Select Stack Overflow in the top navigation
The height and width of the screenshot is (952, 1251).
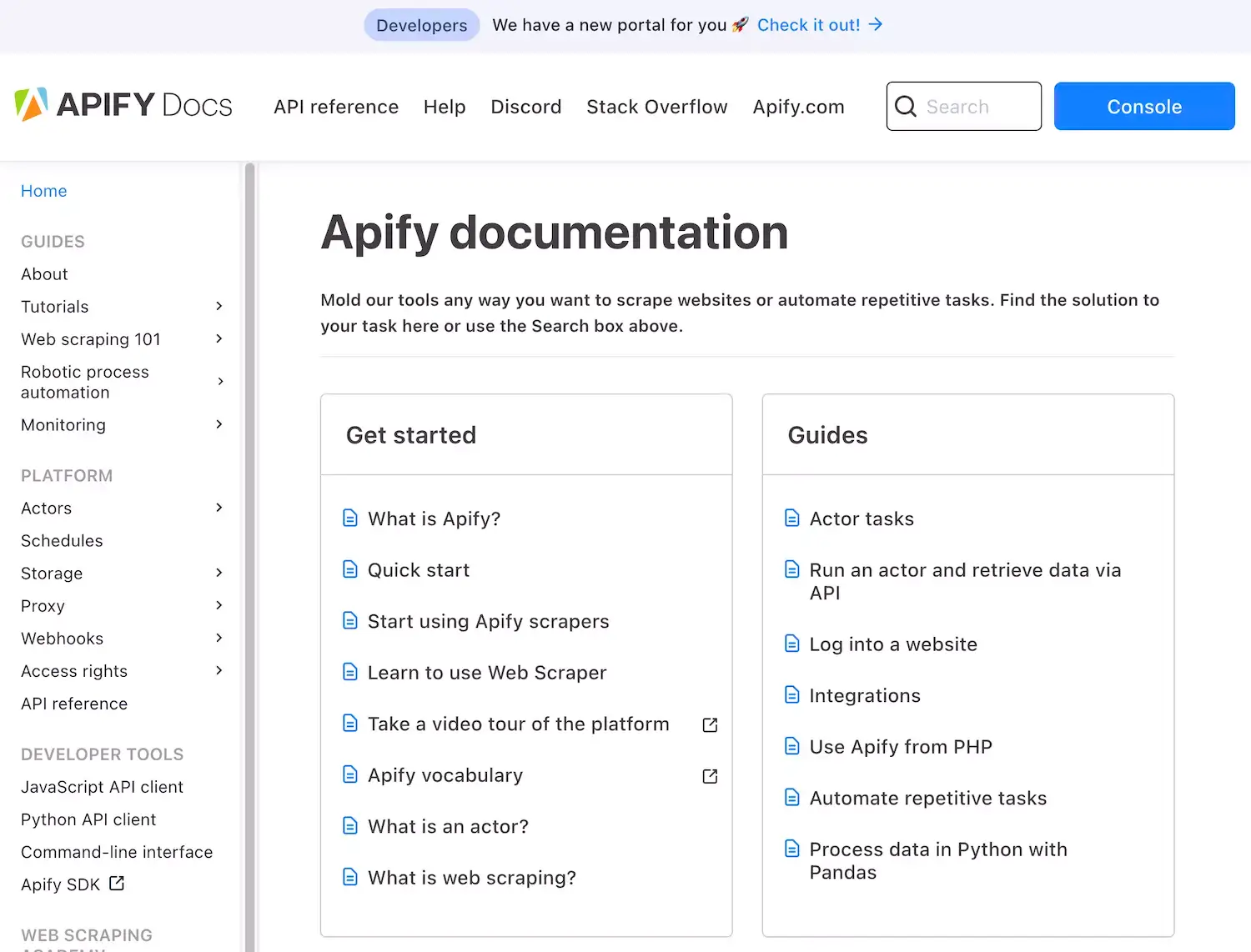pos(656,107)
